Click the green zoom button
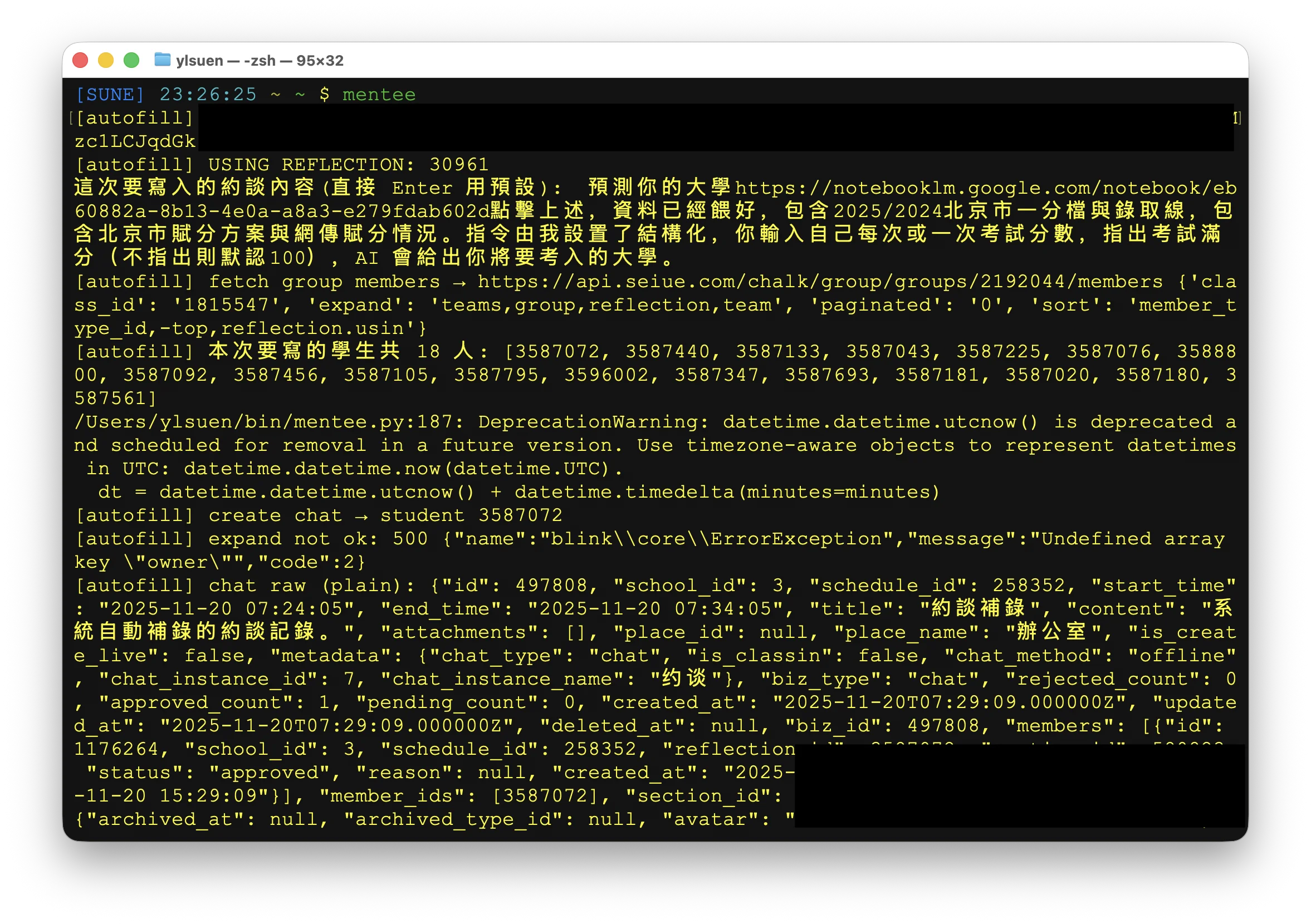The image size is (1311, 924). pos(131,60)
